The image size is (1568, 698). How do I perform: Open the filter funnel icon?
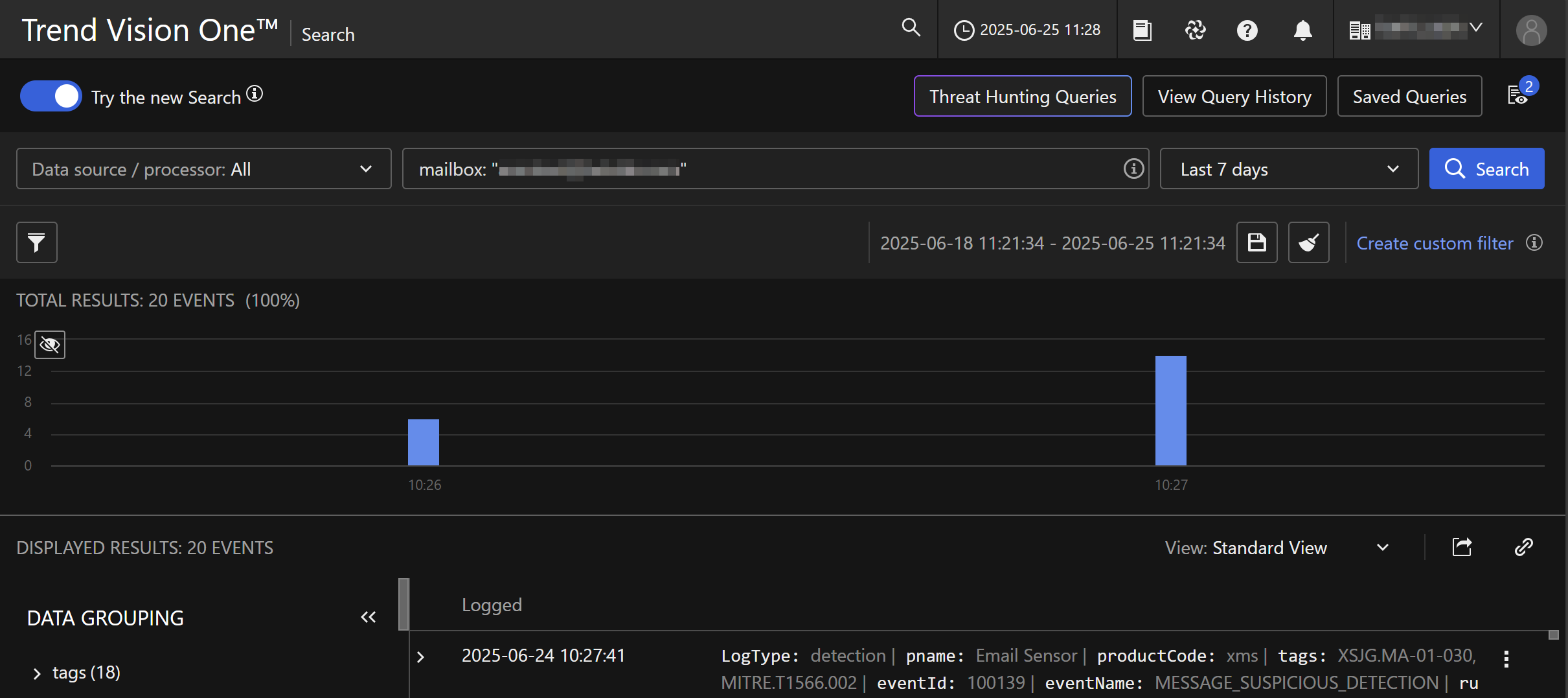pyautogui.click(x=37, y=242)
